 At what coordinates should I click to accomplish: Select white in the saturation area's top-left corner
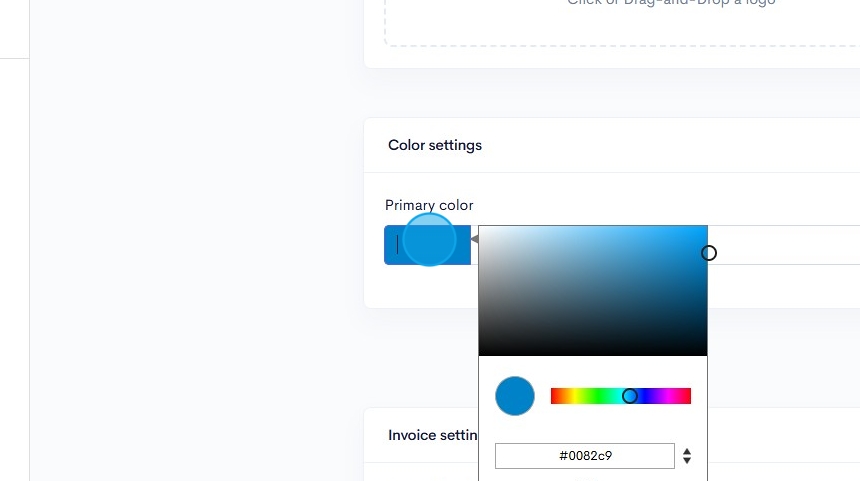pos(481,228)
